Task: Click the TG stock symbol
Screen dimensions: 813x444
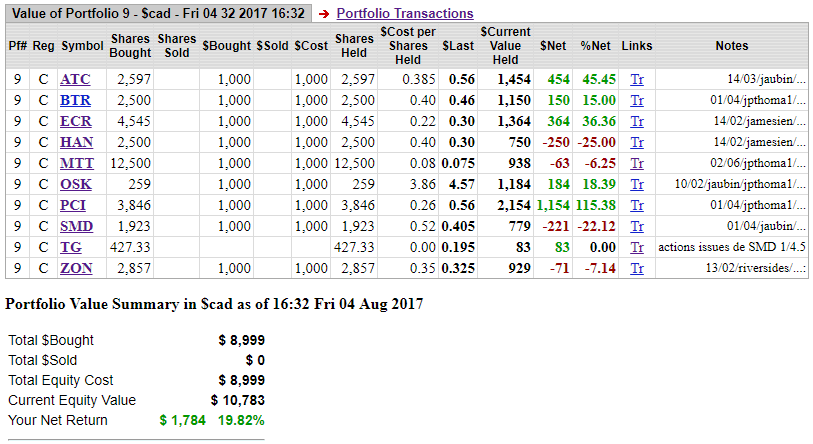Action: 71,247
